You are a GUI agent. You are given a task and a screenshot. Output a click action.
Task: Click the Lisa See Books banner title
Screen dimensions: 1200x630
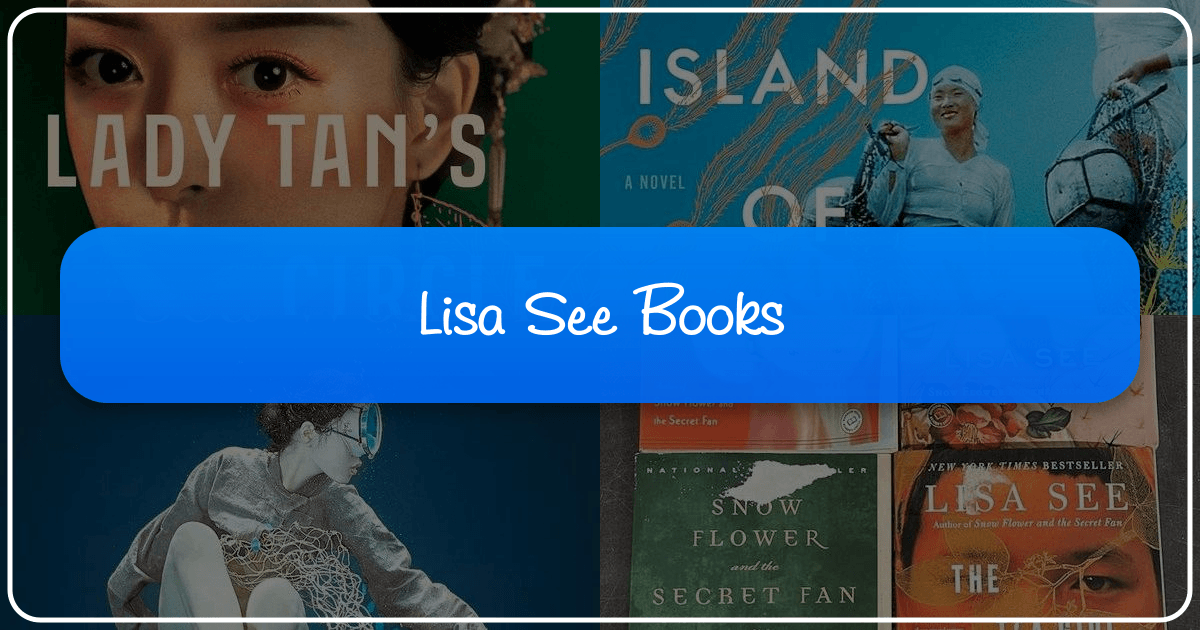pos(600,315)
